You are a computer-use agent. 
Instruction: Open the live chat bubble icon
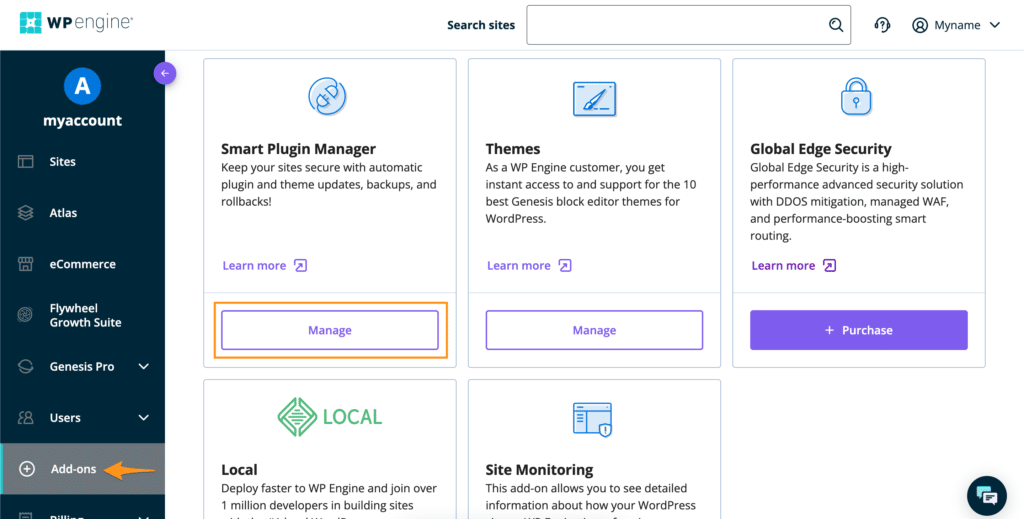pyautogui.click(x=987, y=495)
